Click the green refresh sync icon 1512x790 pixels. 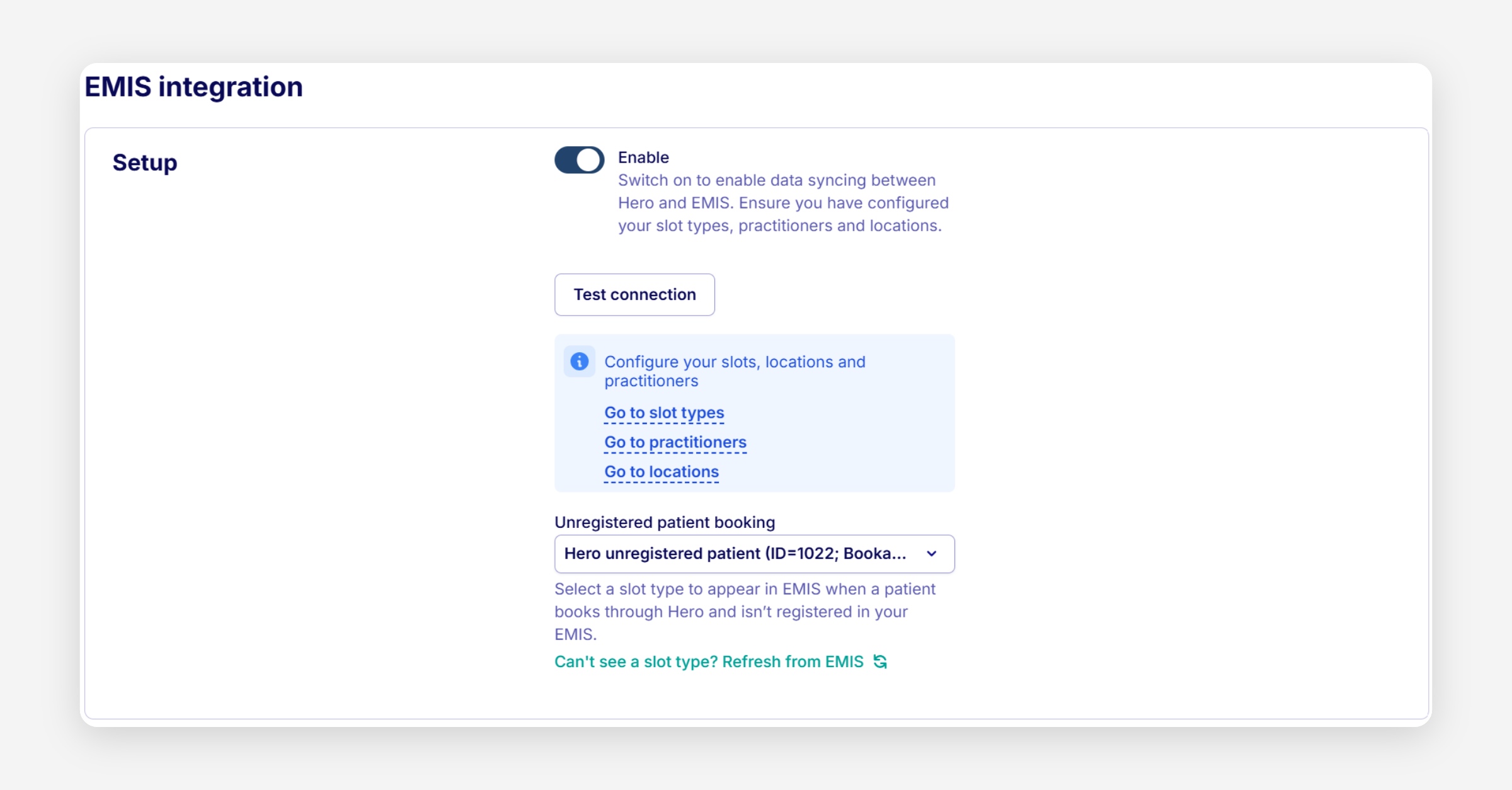[x=880, y=661]
